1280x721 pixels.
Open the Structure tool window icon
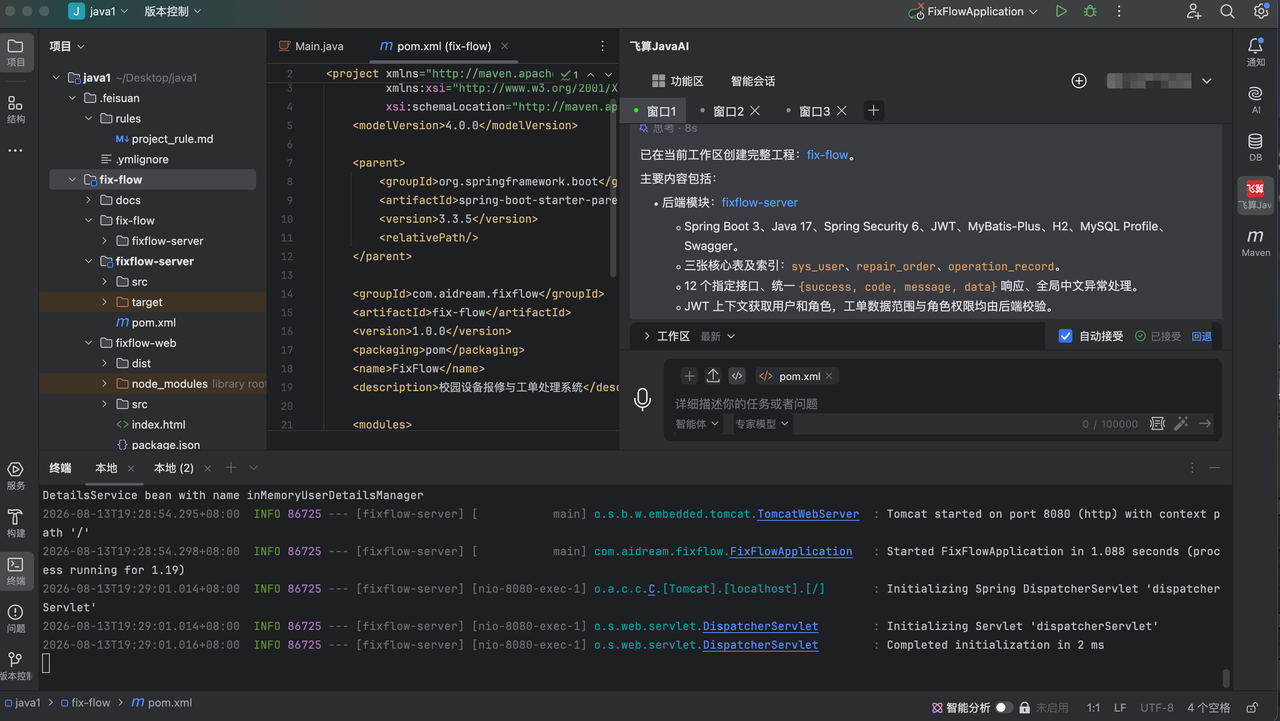click(x=15, y=108)
